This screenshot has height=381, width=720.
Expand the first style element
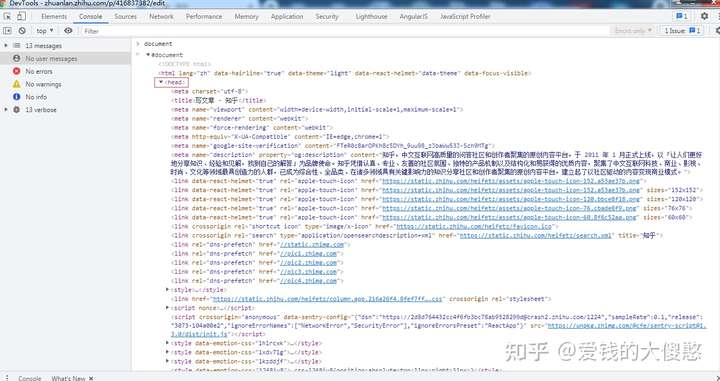tap(168, 290)
